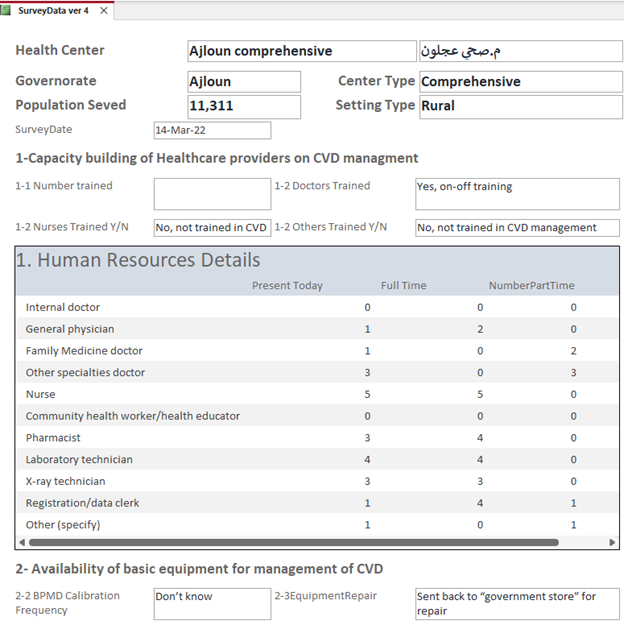Select the Others Trained Y/N field
624x621 pixels.
click(x=516, y=227)
